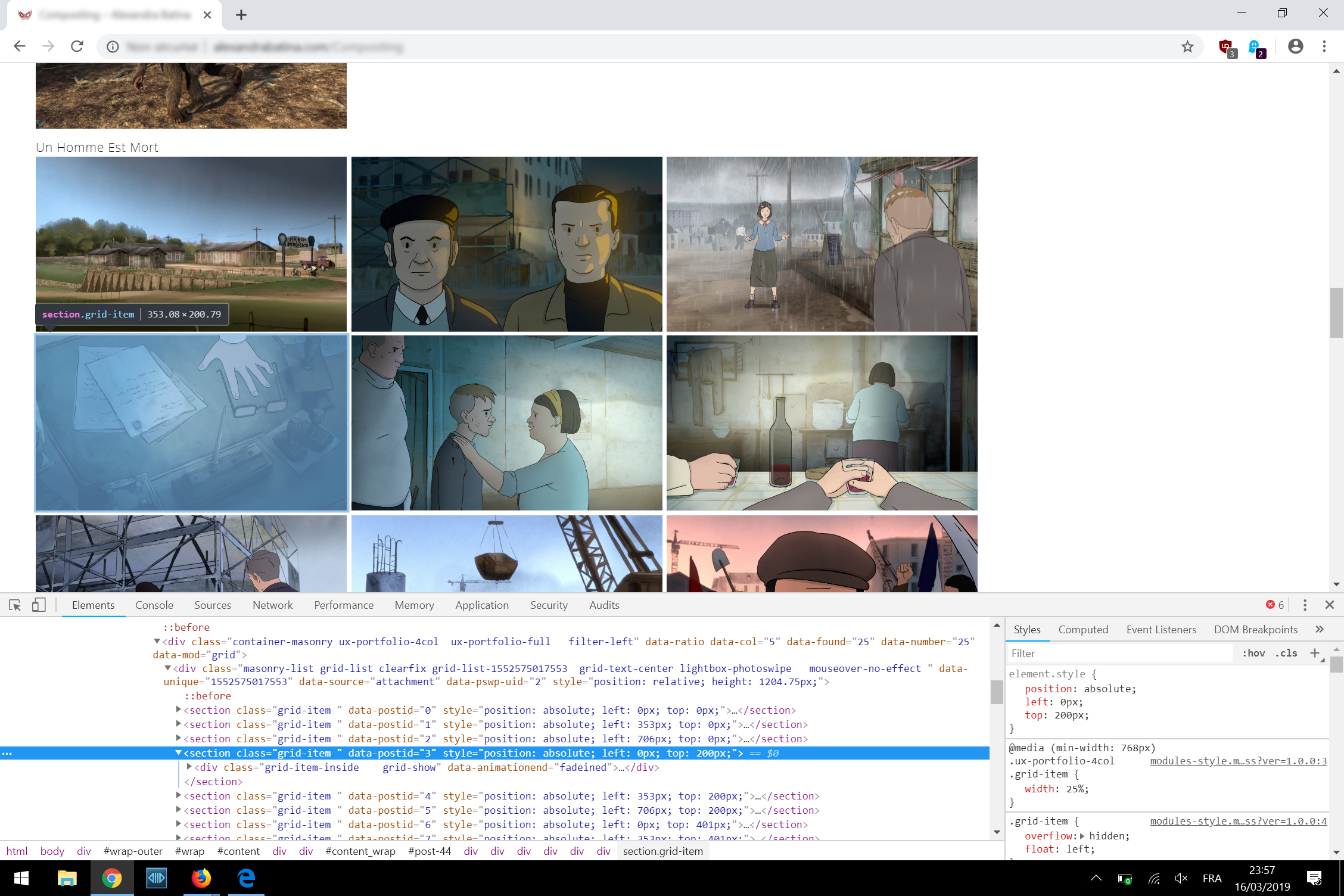Open the Event Listeners tab
Screen dimensions: 1344x896
(x=1161, y=630)
